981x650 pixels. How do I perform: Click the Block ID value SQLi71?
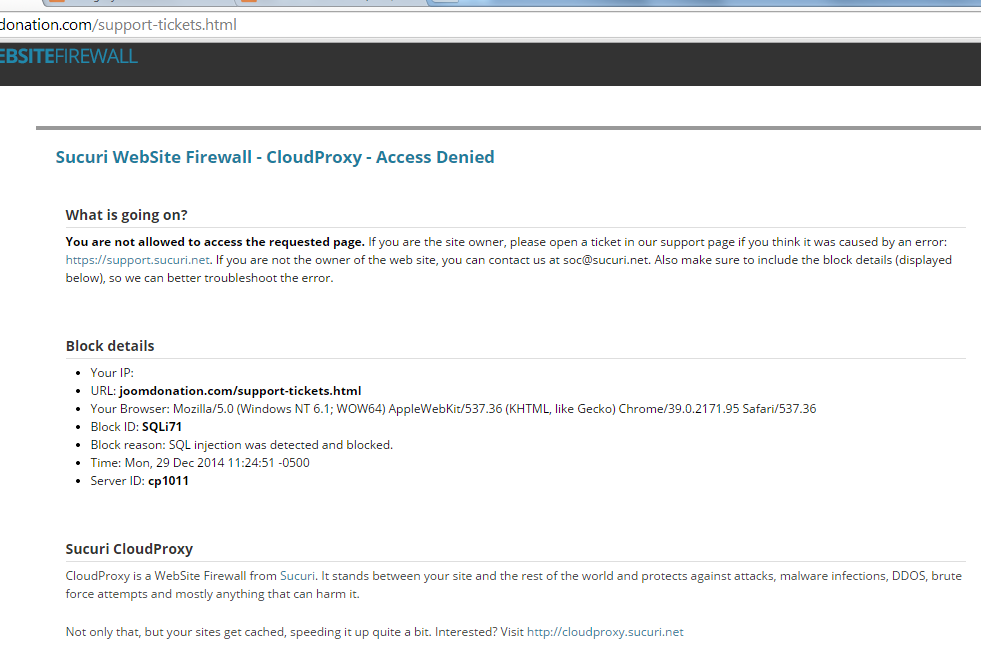[162, 427]
